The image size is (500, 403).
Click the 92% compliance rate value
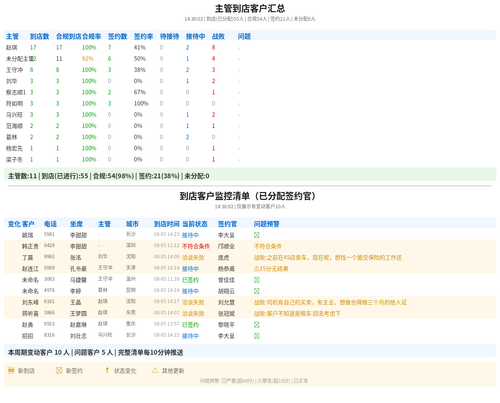88,59
